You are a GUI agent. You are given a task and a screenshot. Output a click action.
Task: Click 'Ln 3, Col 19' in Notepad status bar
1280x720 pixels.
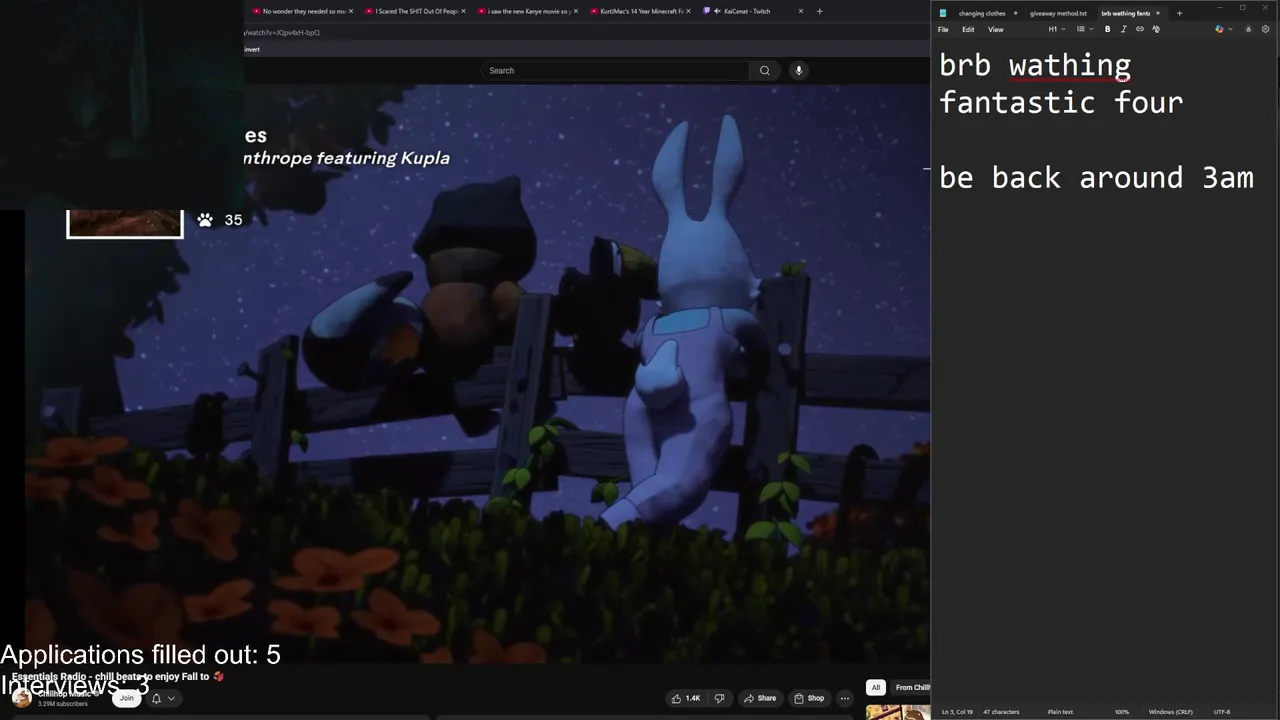pos(957,712)
